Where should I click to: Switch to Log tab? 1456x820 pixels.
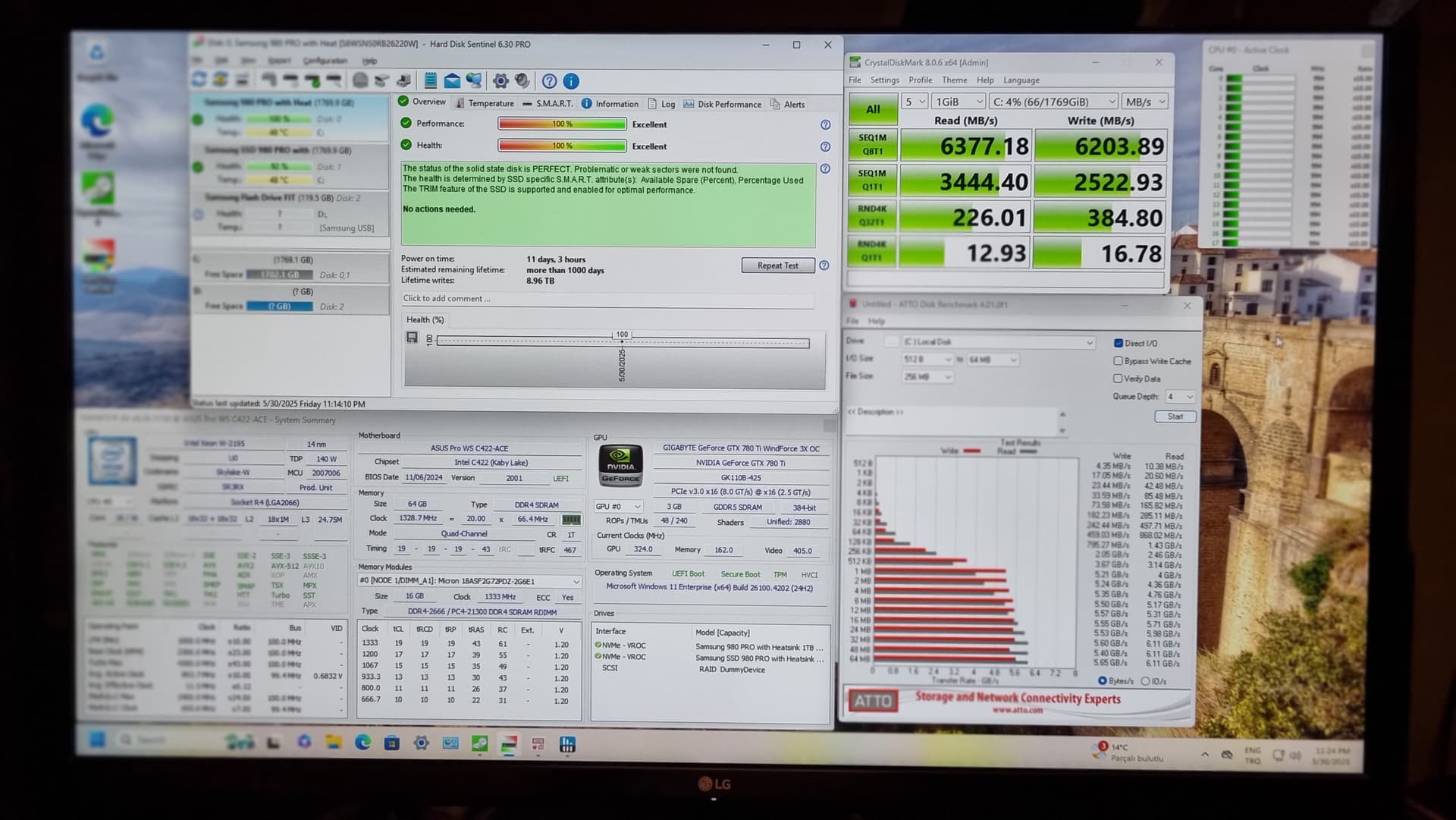coord(661,104)
